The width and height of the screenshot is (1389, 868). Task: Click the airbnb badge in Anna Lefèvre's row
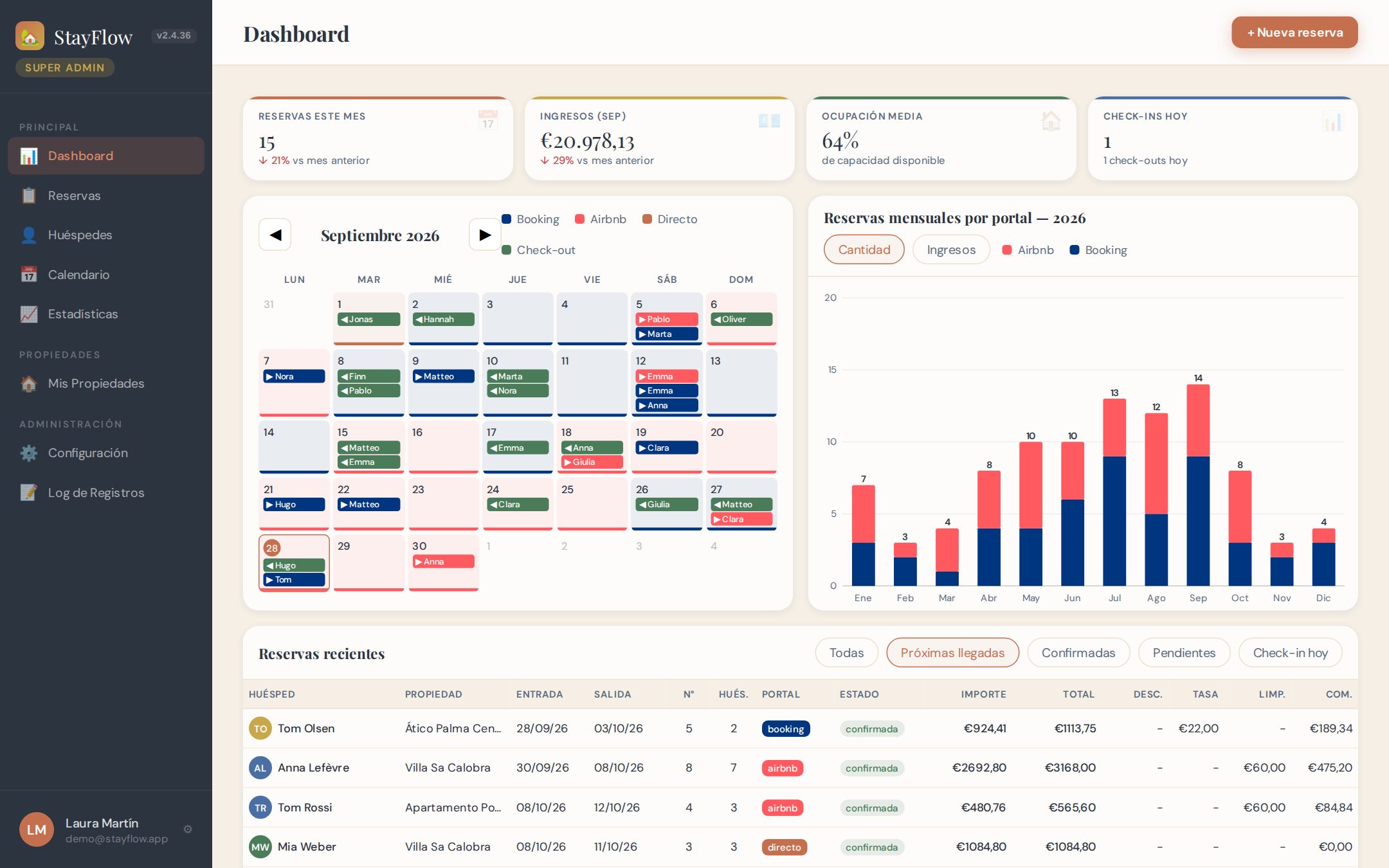point(782,768)
